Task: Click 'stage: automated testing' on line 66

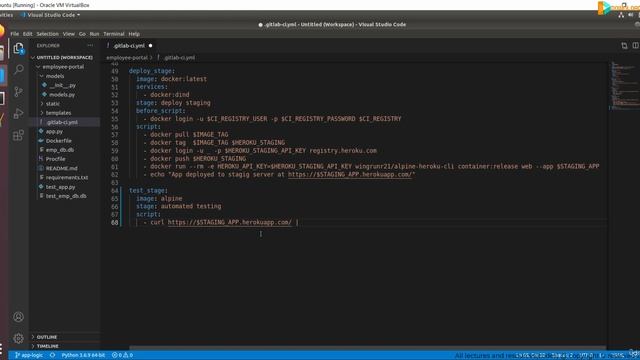Action: coord(178,207)
